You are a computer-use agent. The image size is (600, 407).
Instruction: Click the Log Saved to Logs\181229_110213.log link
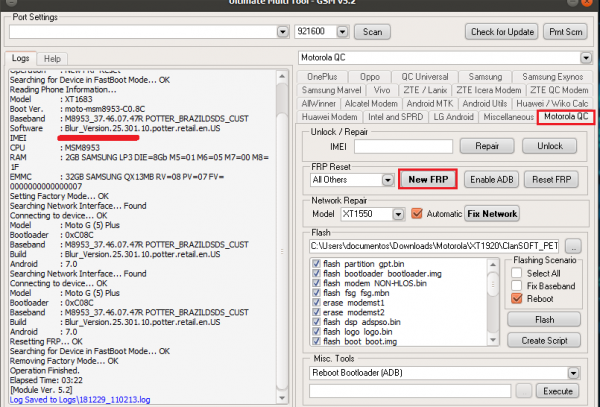click(x=80, y=400)
